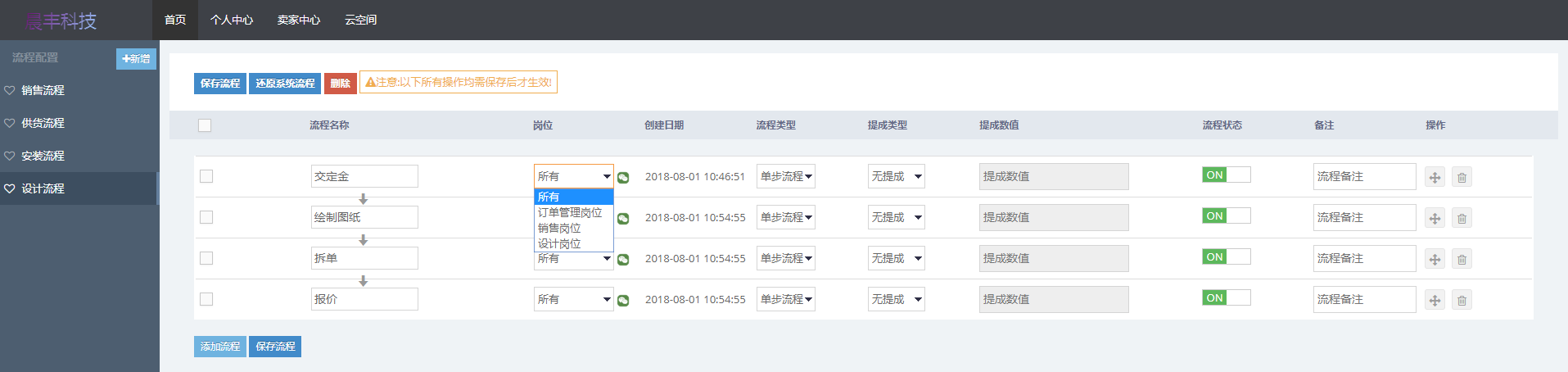Click the 添加流程 button below the table
The width and height of the screenshot is (1568, 372).
(220, 347)
